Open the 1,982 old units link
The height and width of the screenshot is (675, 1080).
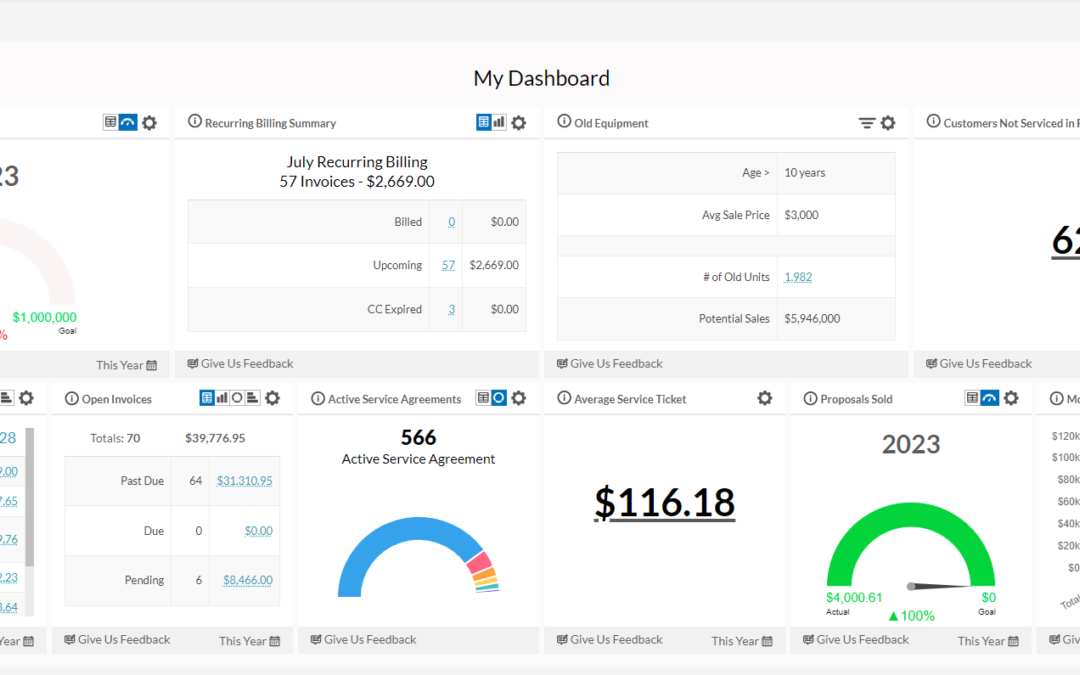[797, 276]
